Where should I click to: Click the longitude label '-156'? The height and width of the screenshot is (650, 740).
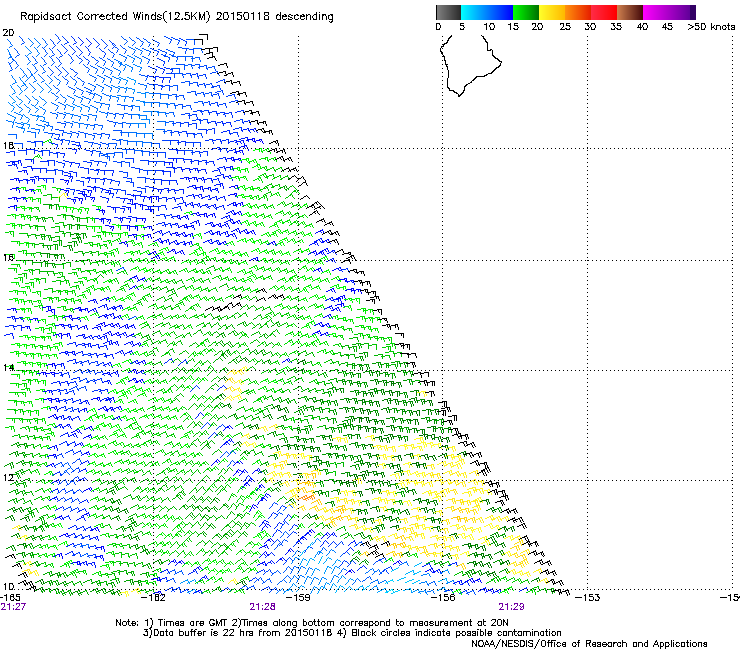(x=443, y=598)
